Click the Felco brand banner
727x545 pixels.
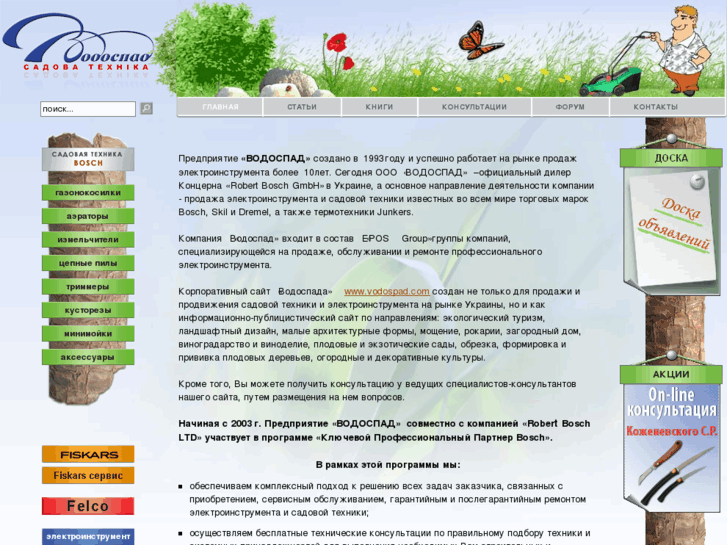pyautogui.click(x=88, y=506)
